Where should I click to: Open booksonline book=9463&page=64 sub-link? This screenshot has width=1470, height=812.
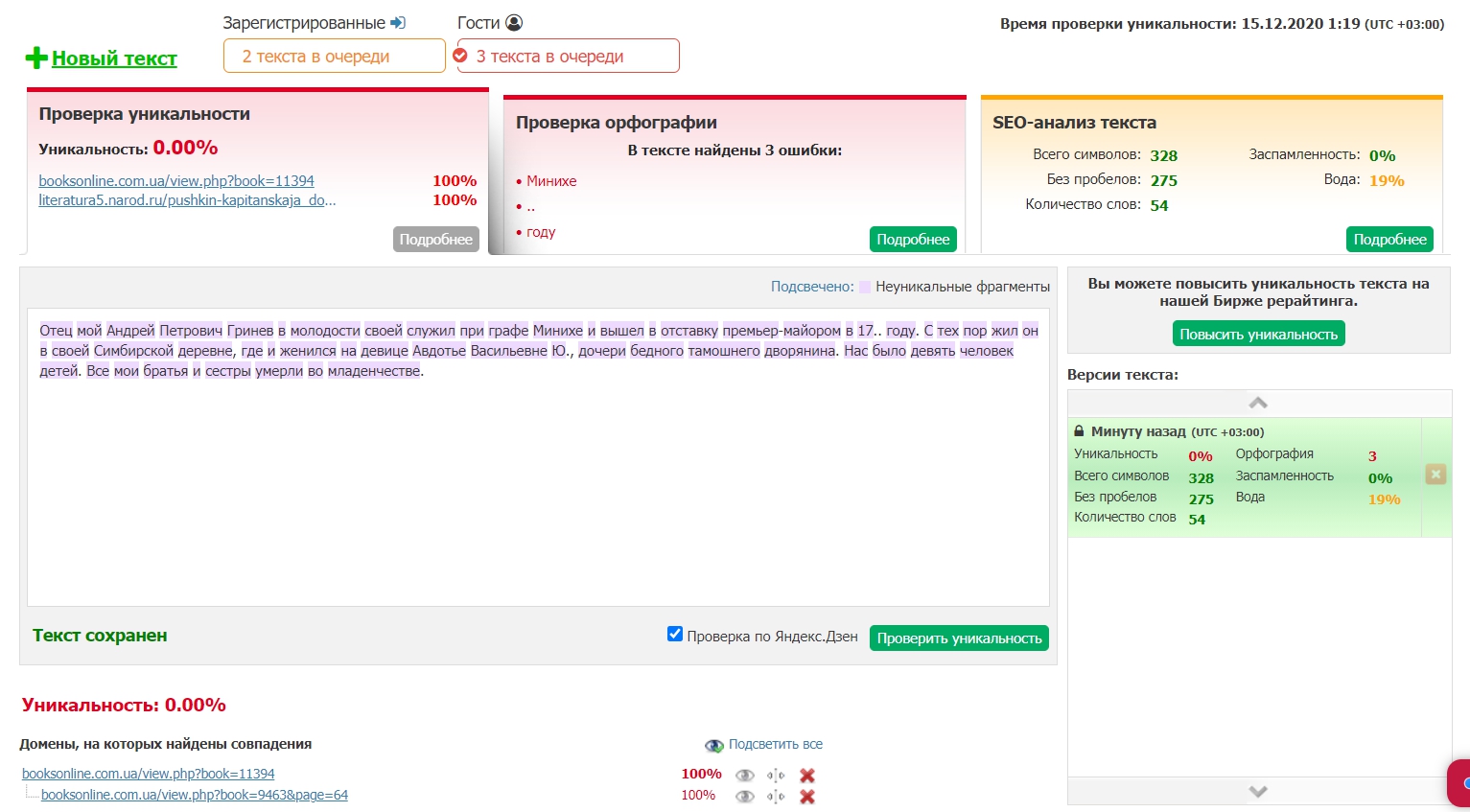[x=195, y=795]
